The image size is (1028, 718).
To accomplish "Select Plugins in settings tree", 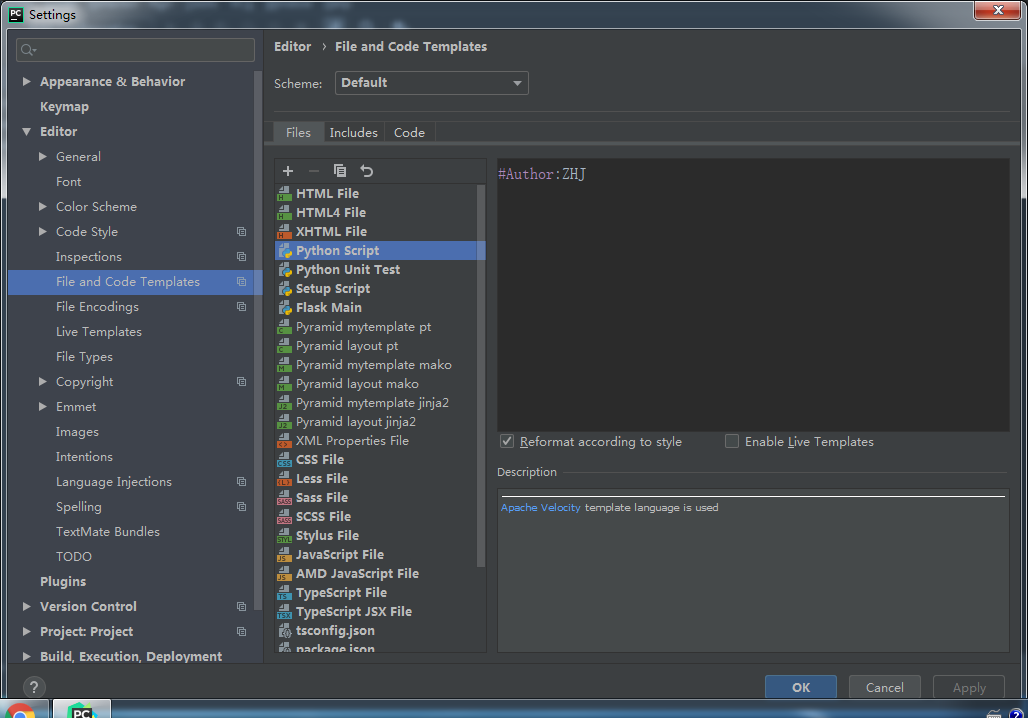I will pos(63,582).
